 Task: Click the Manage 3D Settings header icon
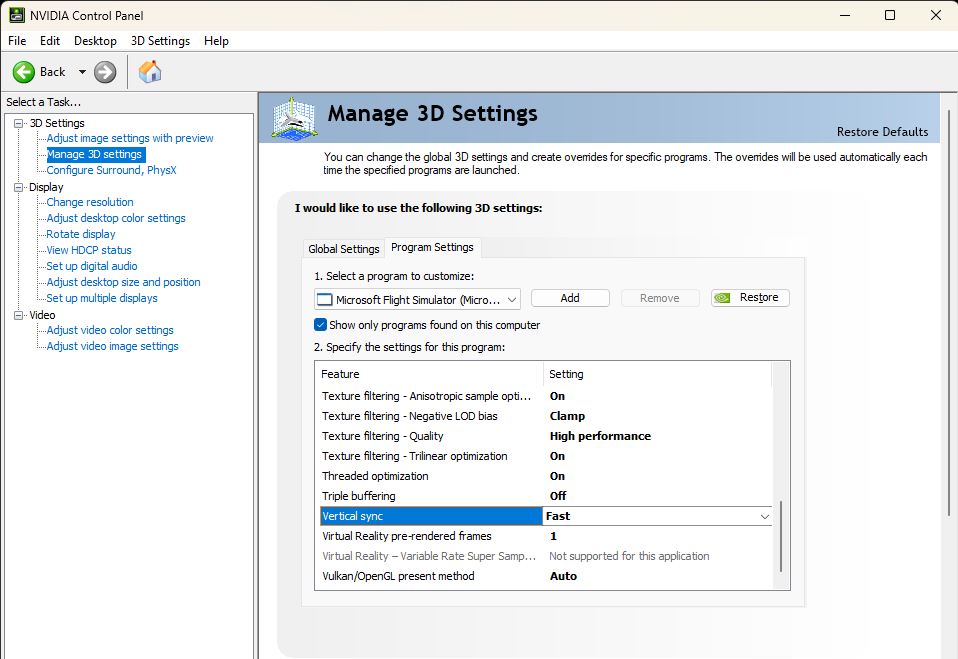tap(294, 116)
